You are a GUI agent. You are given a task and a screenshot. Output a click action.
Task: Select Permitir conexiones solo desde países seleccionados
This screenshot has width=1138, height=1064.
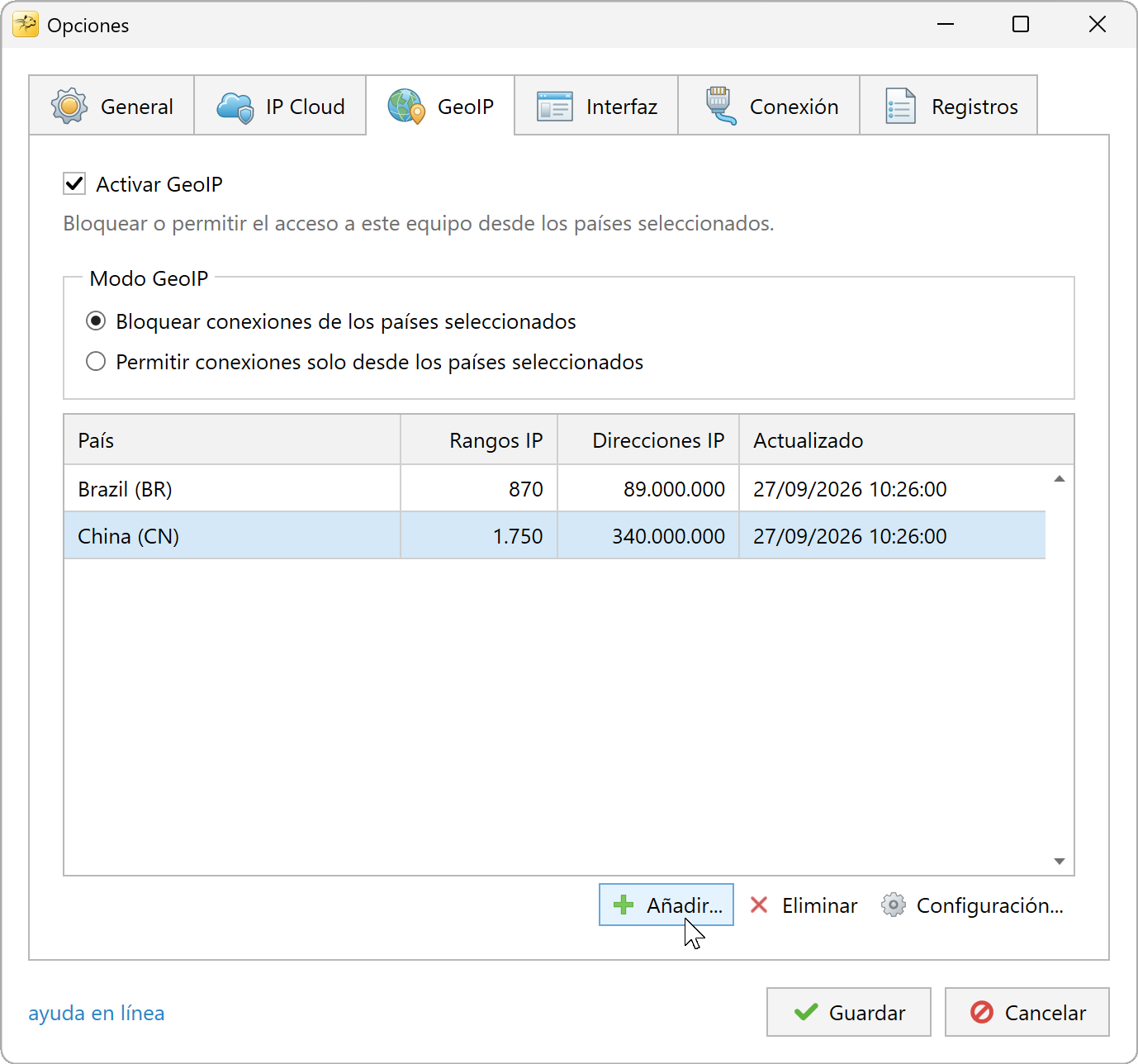pyautogui.click(x=96, y=361)
